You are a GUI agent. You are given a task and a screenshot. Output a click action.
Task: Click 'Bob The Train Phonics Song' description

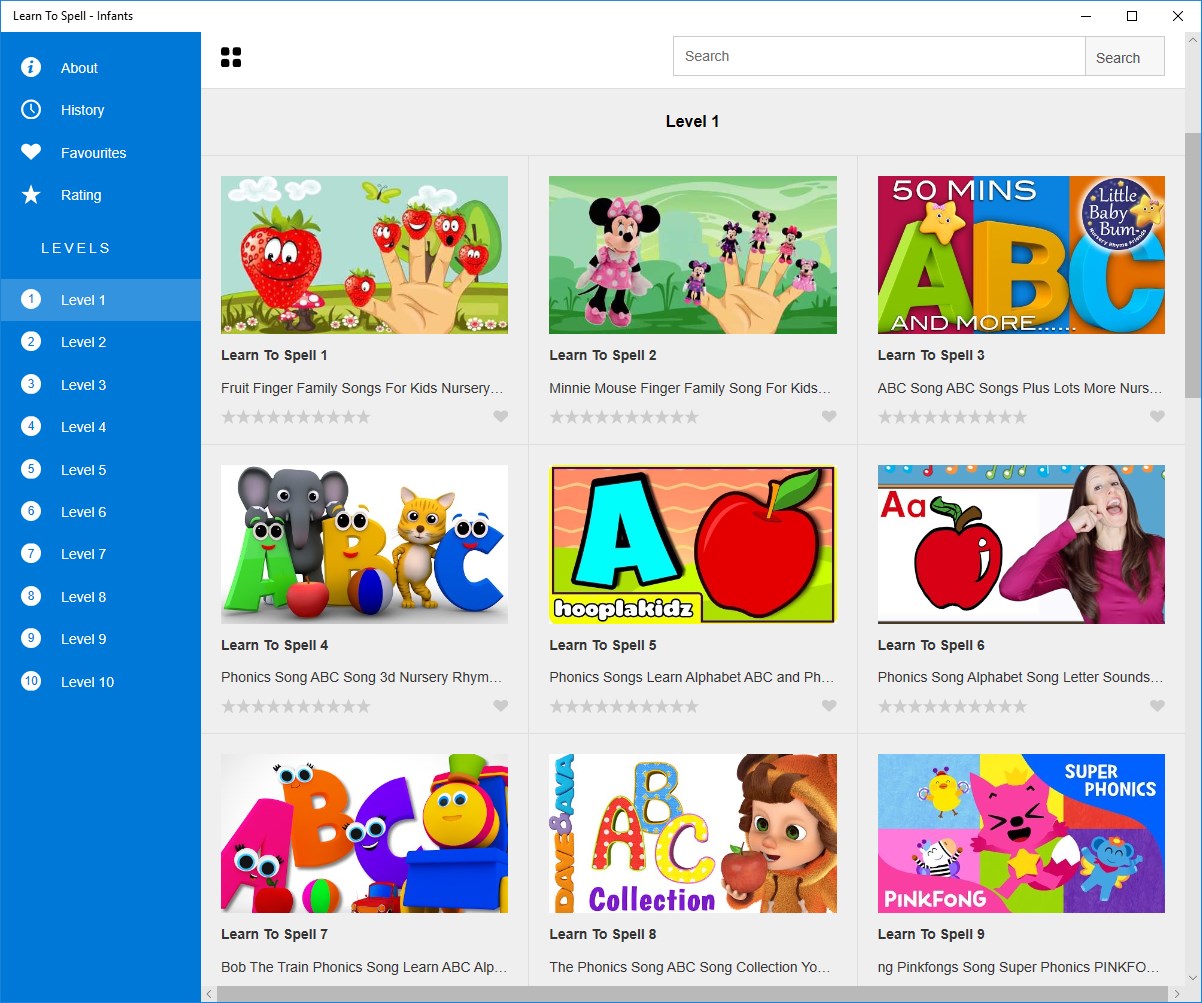pos(364,967)
